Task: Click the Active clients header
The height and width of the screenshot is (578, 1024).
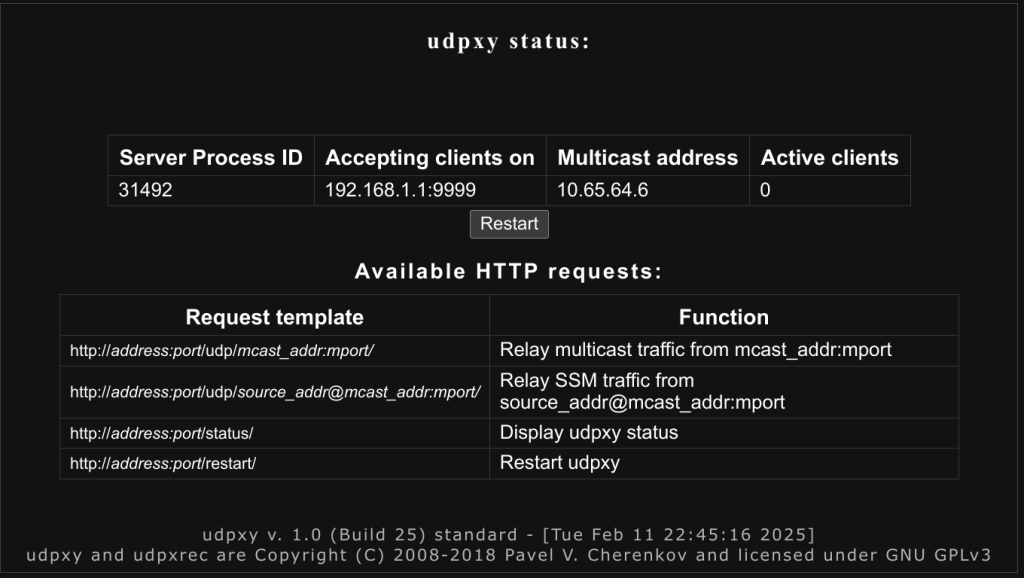Action: tap(829, 157)
